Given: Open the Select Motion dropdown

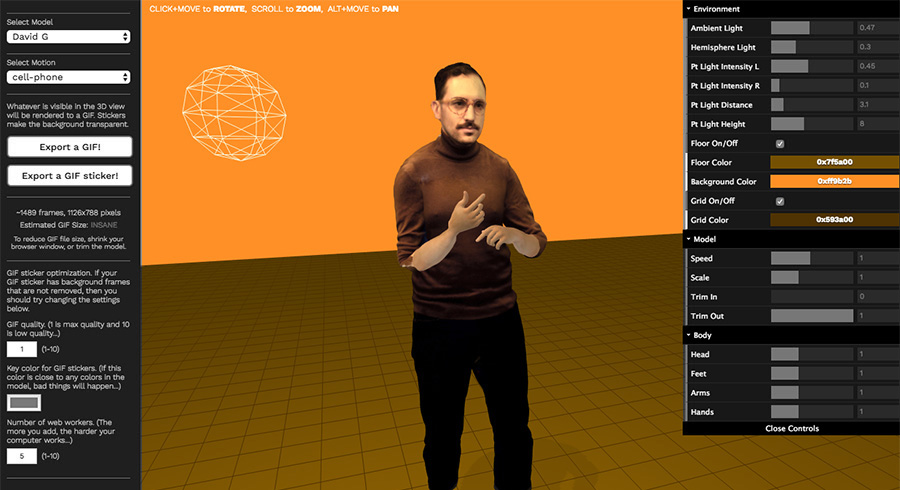Looking at the screenshot, I should pos(69,77).
